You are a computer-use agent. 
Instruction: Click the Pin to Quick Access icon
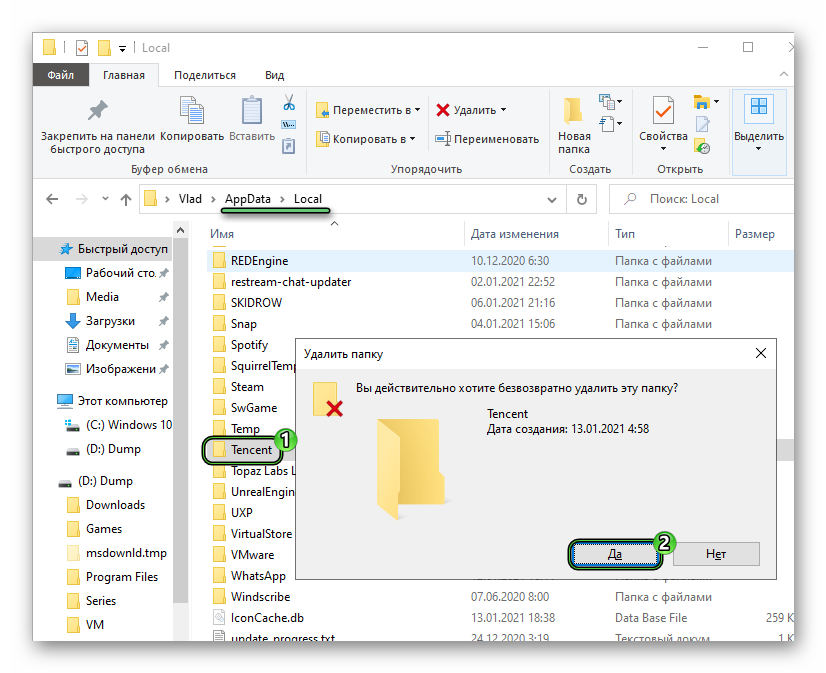[97, 112]
